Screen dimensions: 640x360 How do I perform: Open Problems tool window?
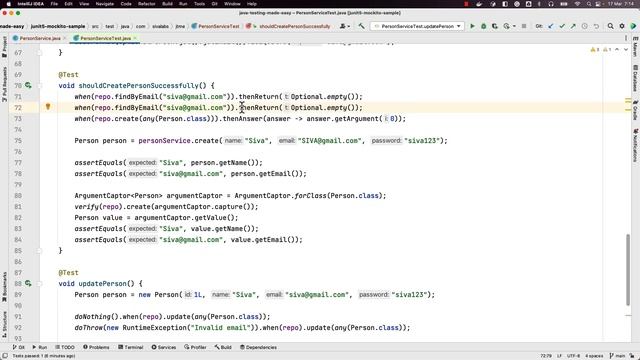pyautogui.click(x=96, y=347)
